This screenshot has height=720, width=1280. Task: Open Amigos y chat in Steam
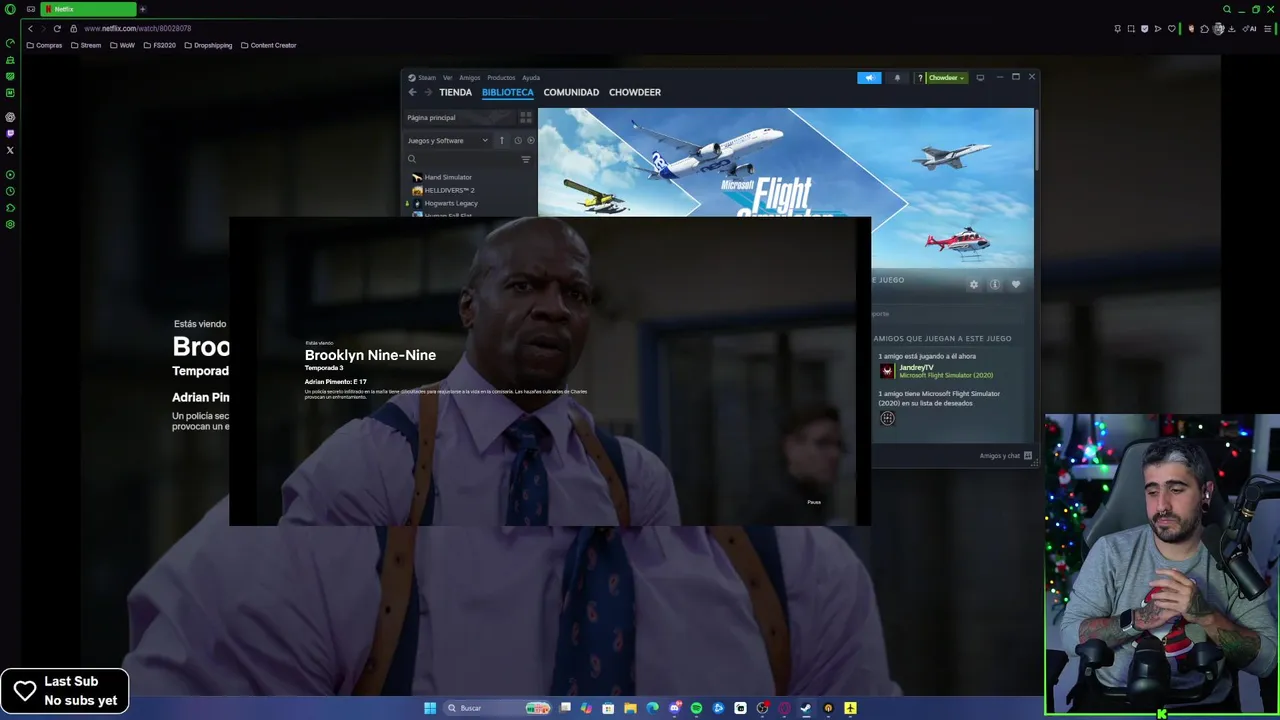click(1005, 456)
